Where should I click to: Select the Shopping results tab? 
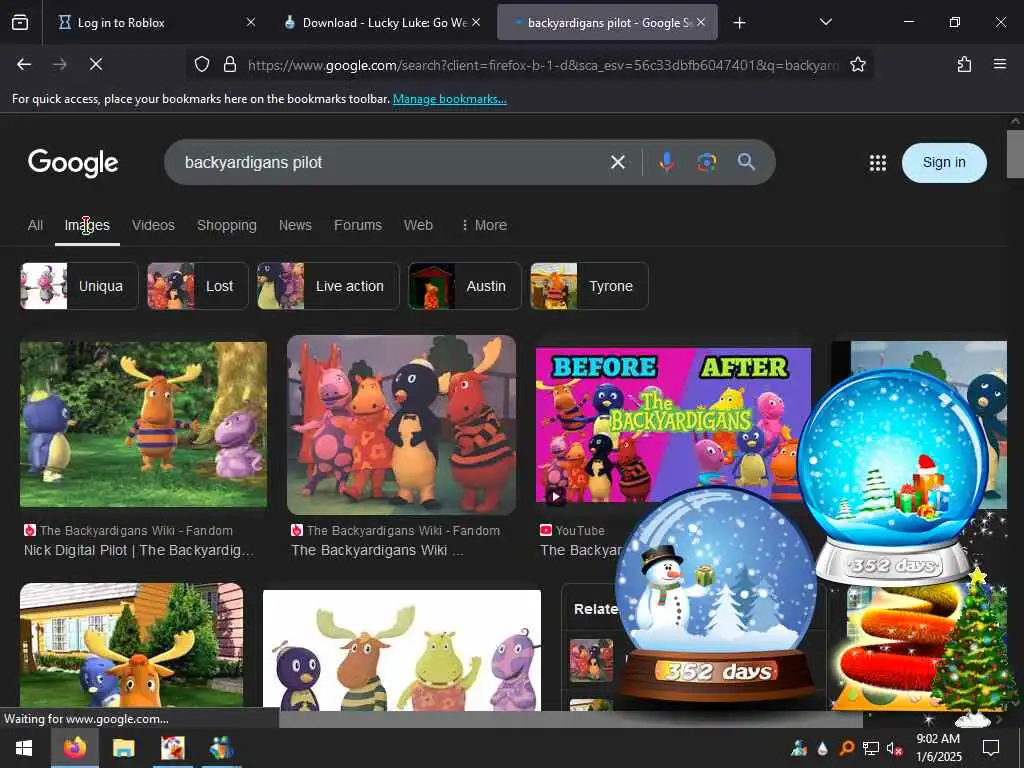(x=227, y=225)
